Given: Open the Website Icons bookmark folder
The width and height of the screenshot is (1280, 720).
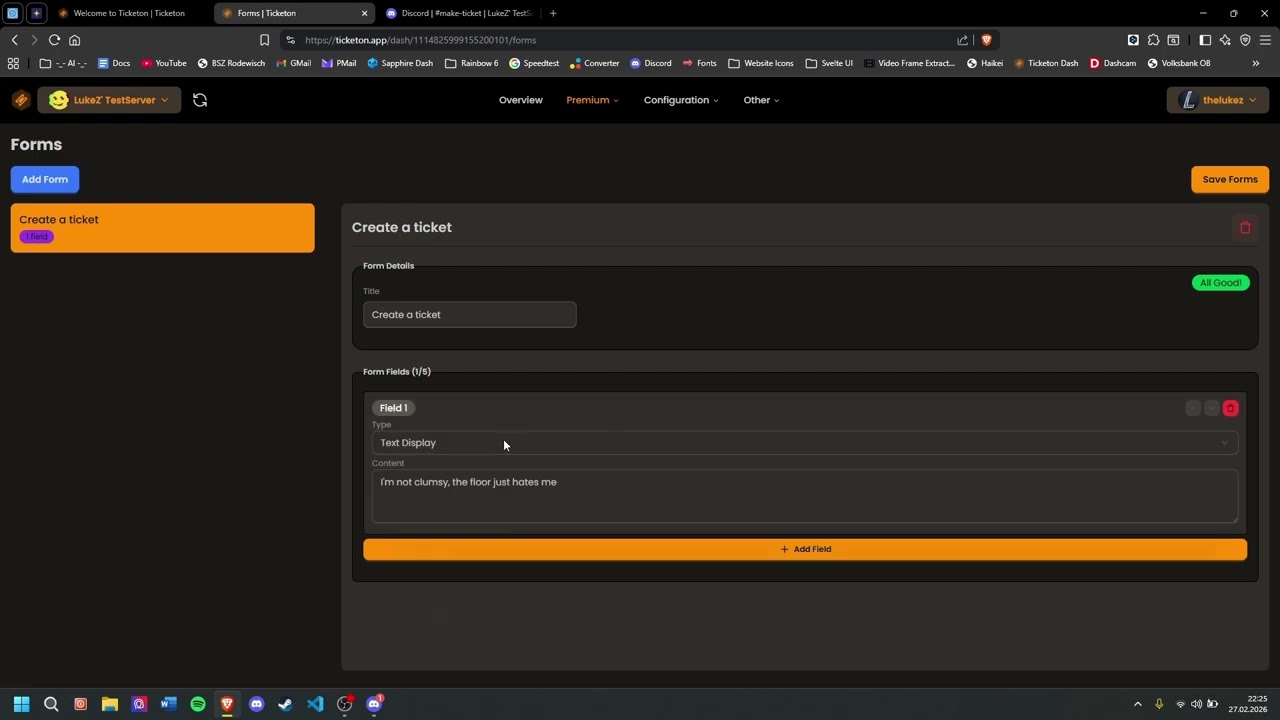Looking at the screenshot, I should coord(761,63).
